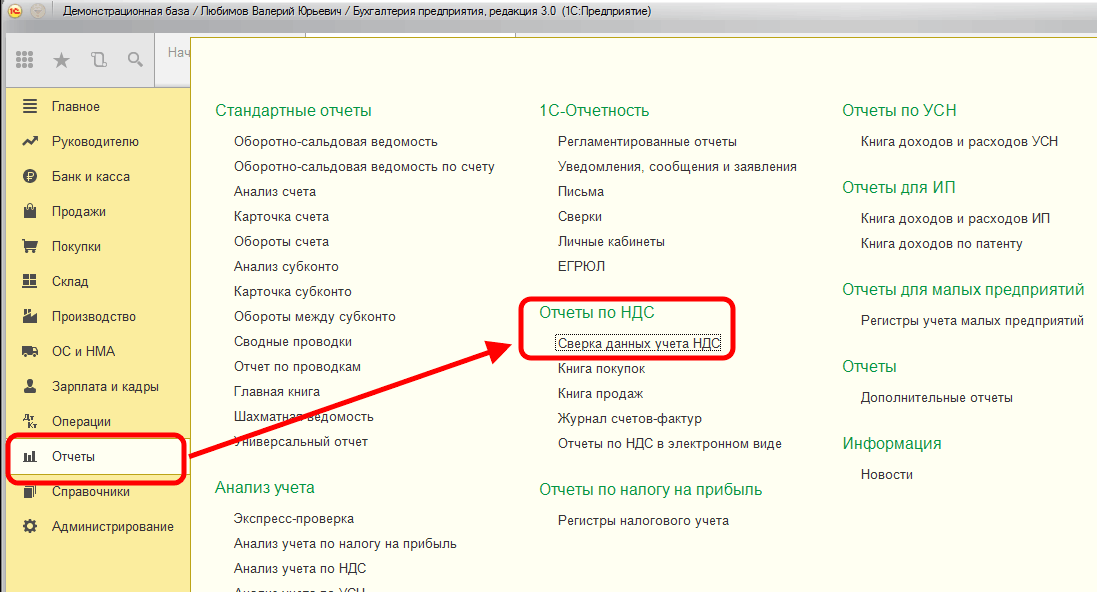This screenshot has width=1097, height=592.
Task: Open Favorites star icon
Action: 62,60
